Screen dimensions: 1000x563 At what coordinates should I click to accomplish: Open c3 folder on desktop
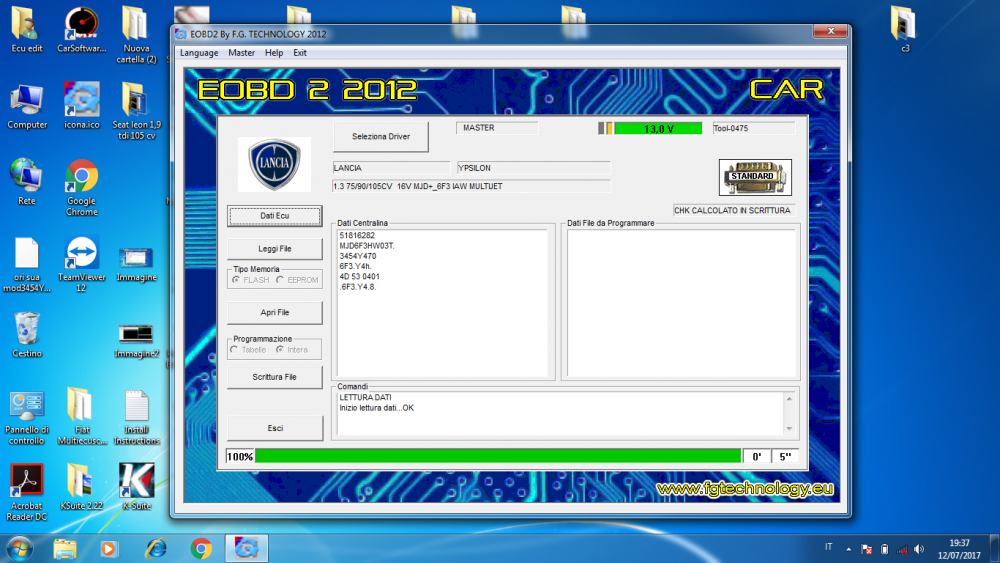click(904, 29)
